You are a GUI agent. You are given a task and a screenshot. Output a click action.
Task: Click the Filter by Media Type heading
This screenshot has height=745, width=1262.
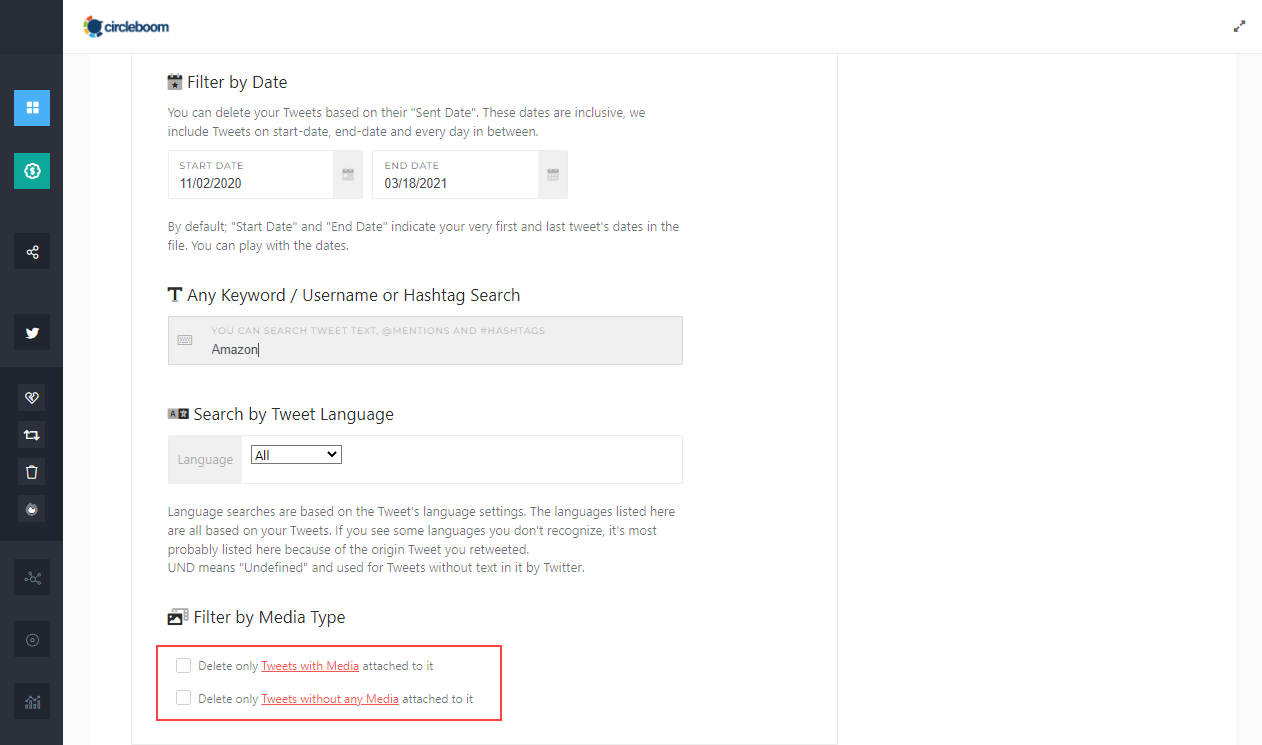(x=270, y=617)
